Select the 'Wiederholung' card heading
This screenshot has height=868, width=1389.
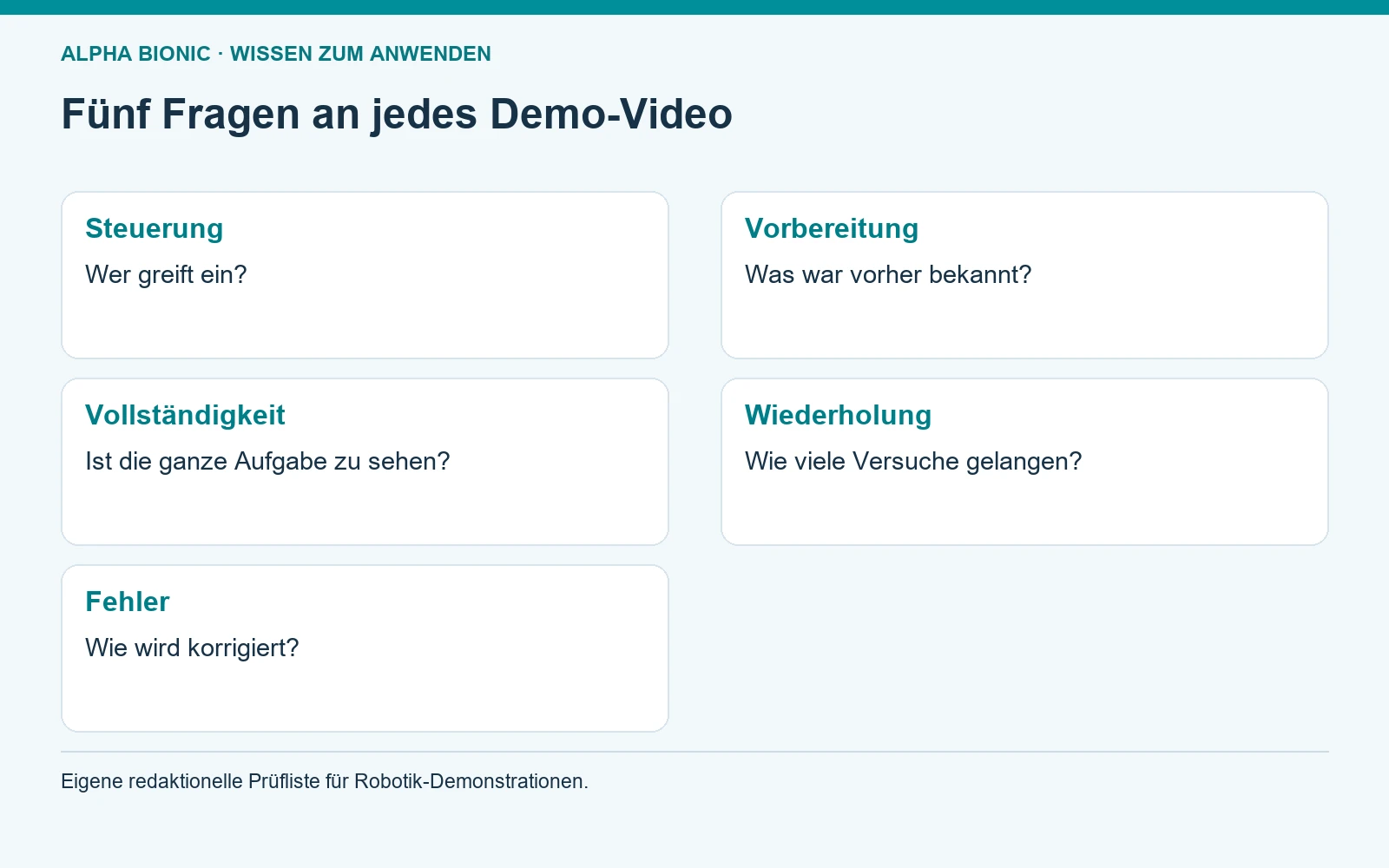coord(838,415)
